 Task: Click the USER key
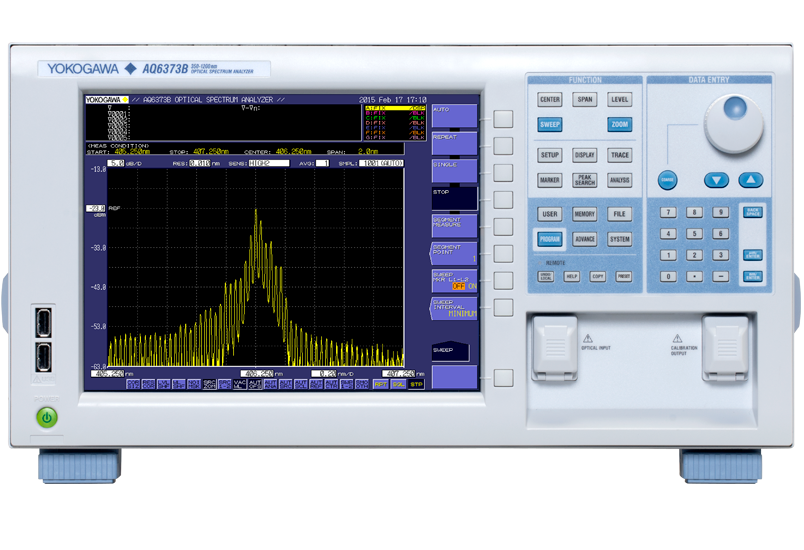pyautogui.click(x=550, y=214)
